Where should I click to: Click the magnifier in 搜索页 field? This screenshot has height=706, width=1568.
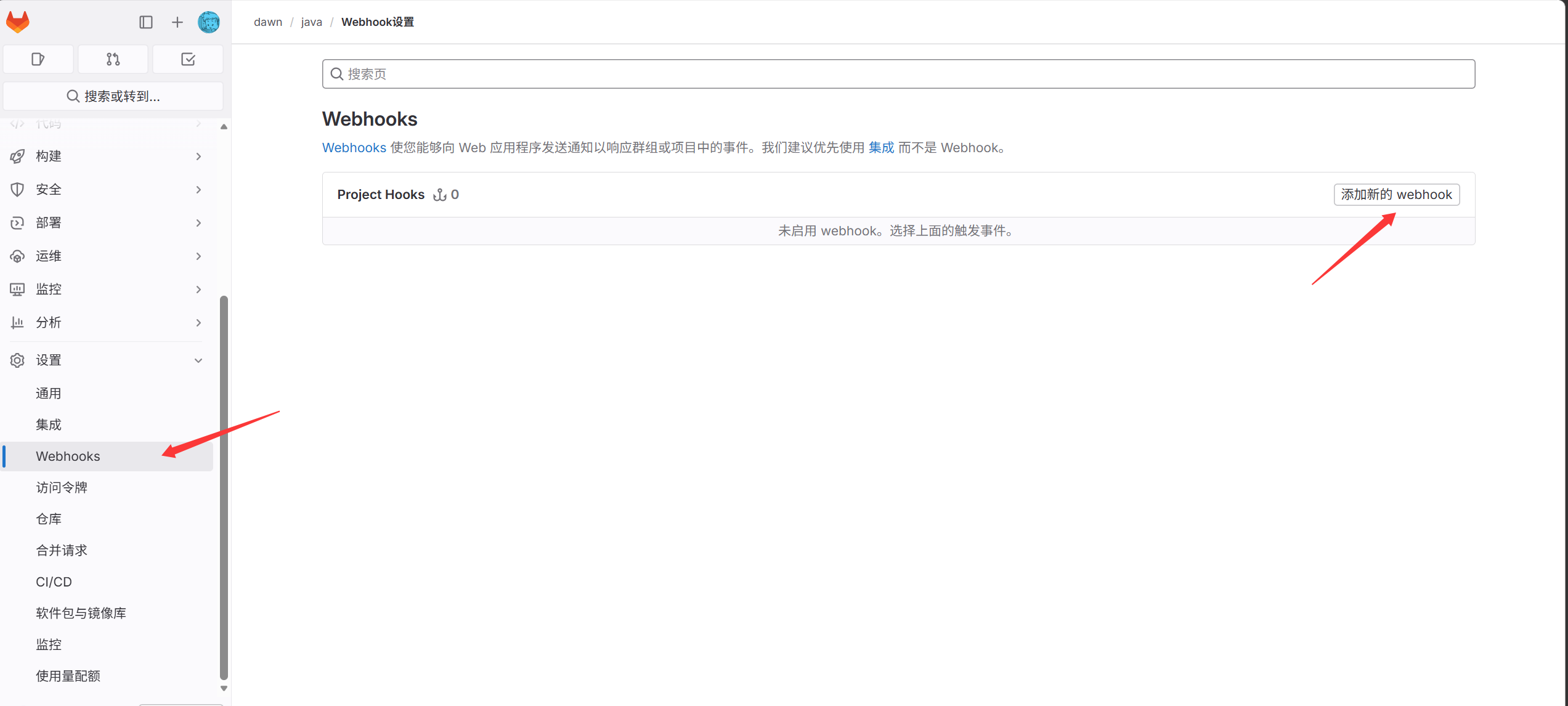[x=337, y=74]
